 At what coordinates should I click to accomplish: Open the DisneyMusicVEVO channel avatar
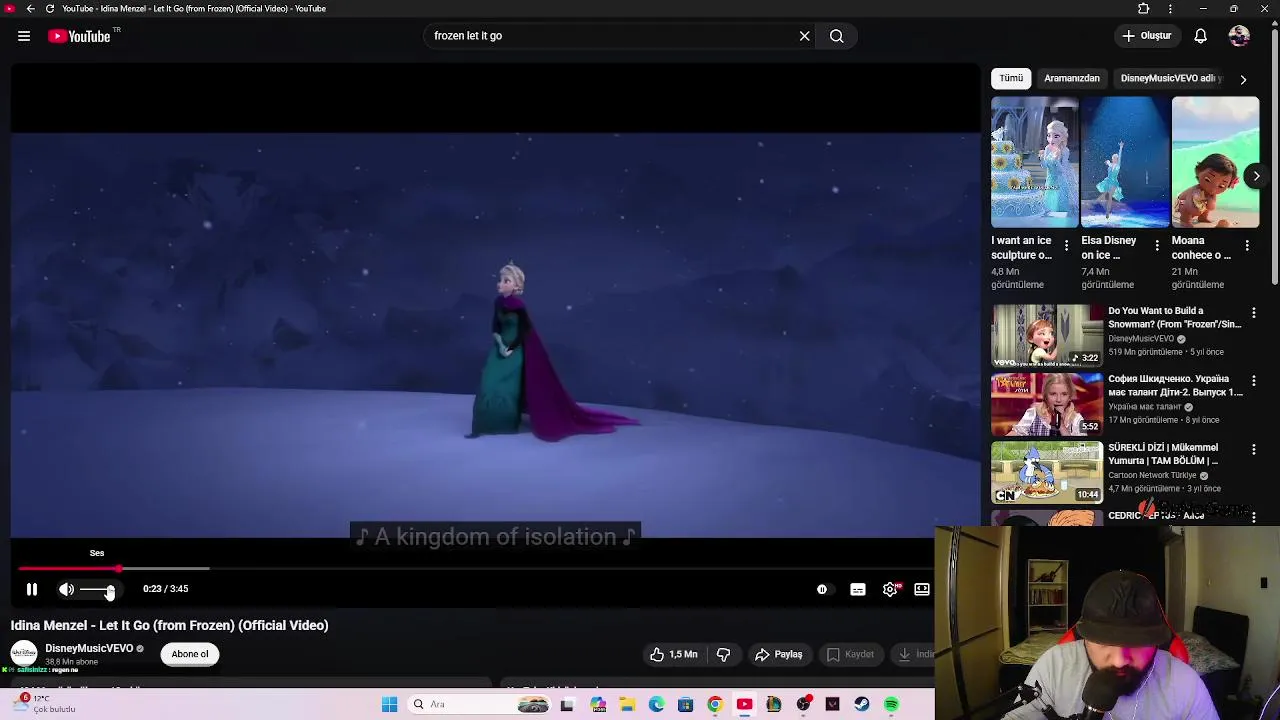[x=24, y=653]
